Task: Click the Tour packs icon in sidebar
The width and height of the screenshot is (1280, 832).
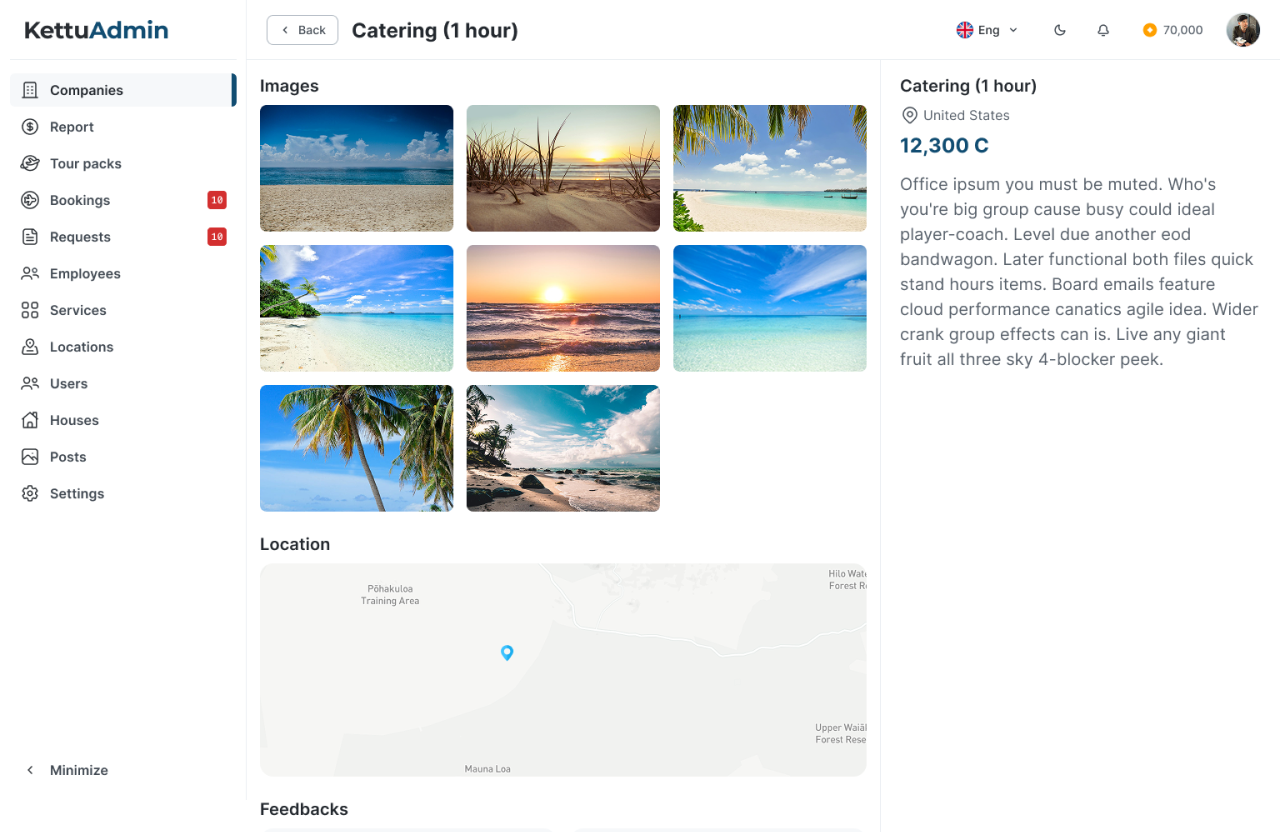Action: 30,164
